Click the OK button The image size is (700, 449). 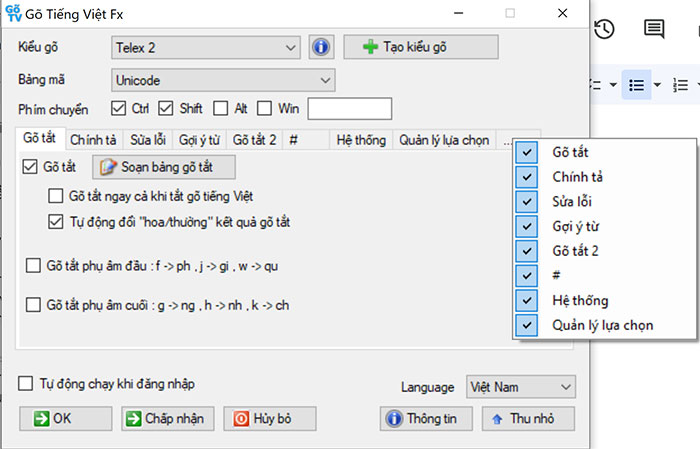pos(66,418)
